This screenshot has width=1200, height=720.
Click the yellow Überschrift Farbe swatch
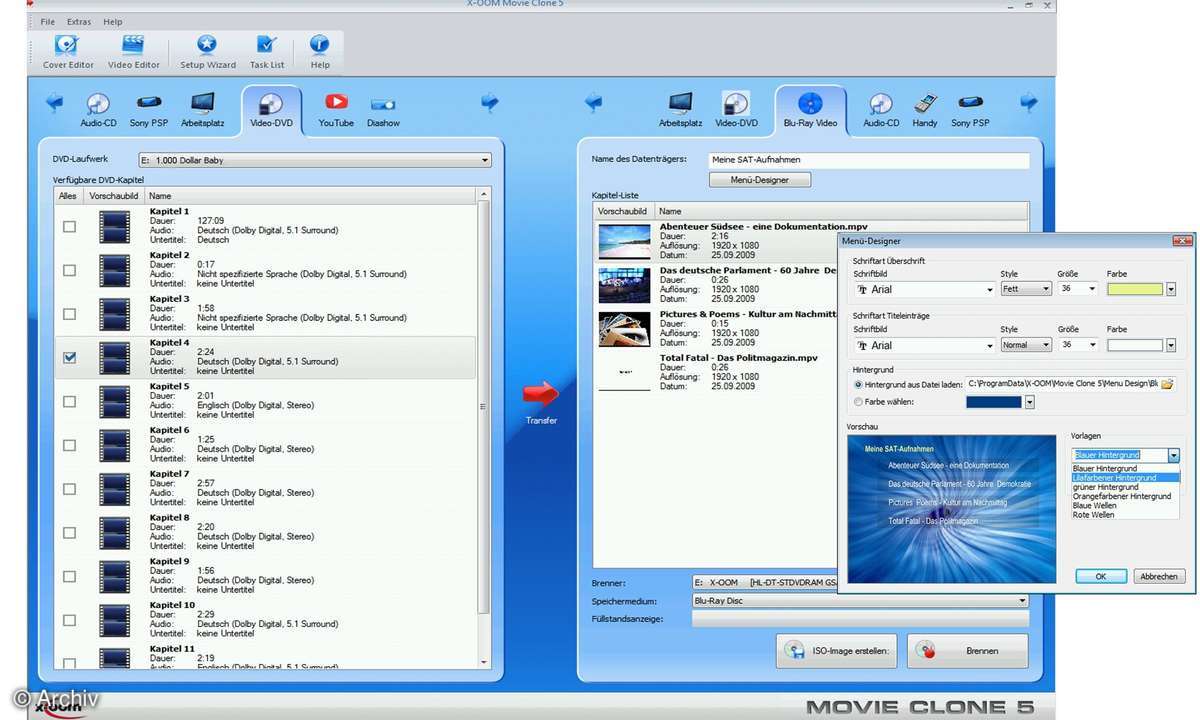click(1135, 289)
